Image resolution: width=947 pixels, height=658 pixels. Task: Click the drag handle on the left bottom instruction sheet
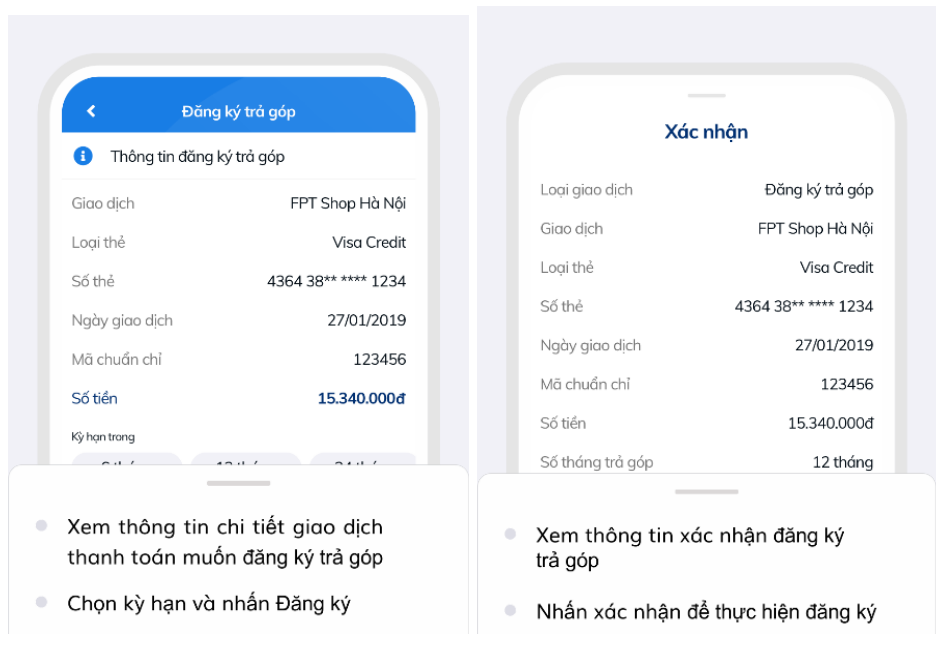[x=239, y=483]
